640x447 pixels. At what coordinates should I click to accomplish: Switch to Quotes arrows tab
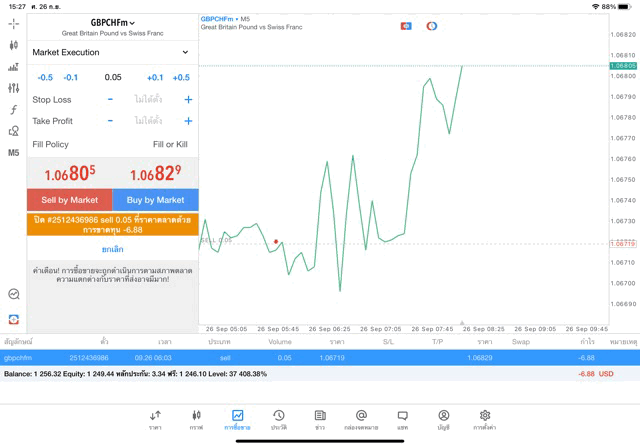tap(155, 419)
